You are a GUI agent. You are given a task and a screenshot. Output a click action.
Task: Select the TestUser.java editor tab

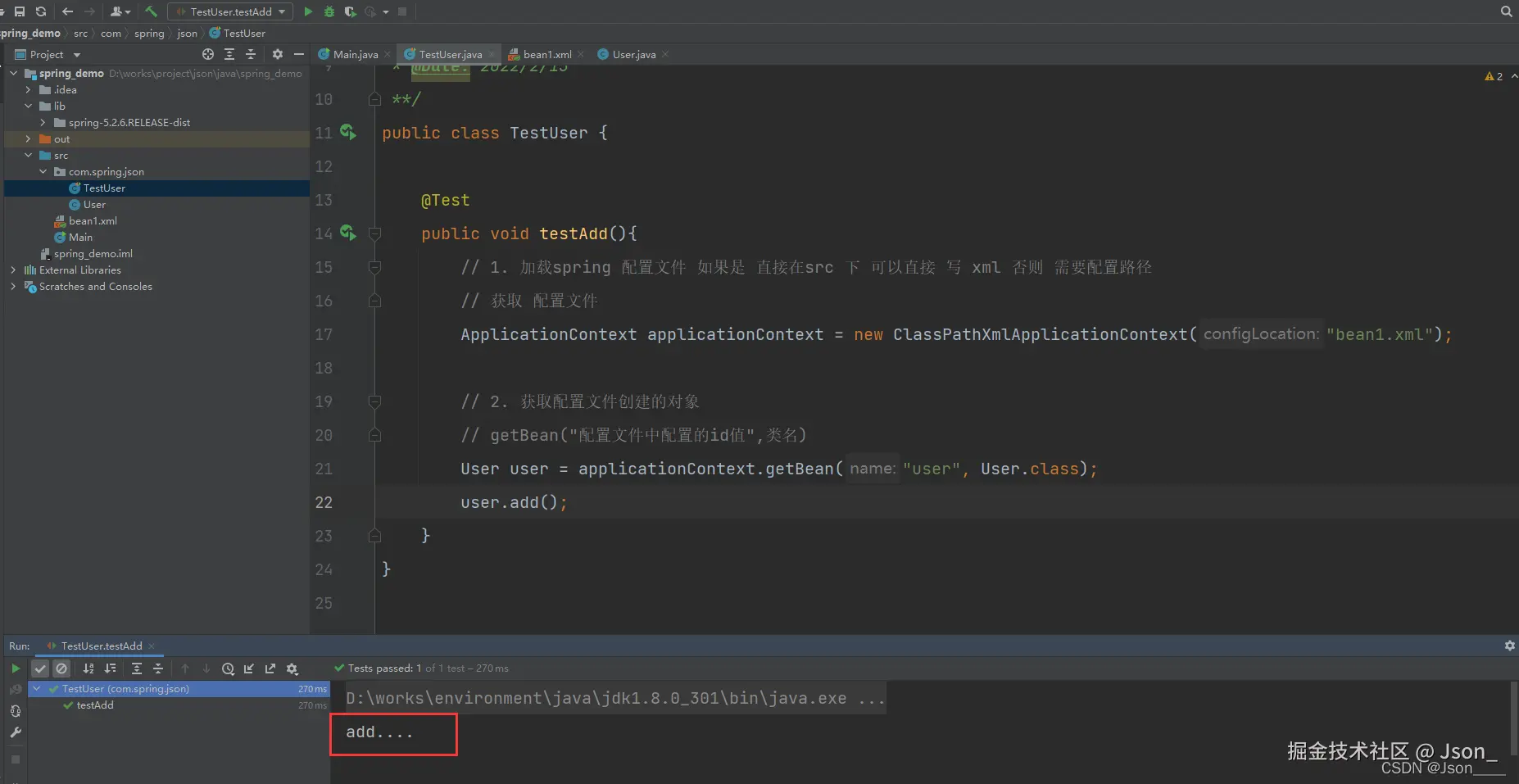pyautogui.click(x=450, y=54)
